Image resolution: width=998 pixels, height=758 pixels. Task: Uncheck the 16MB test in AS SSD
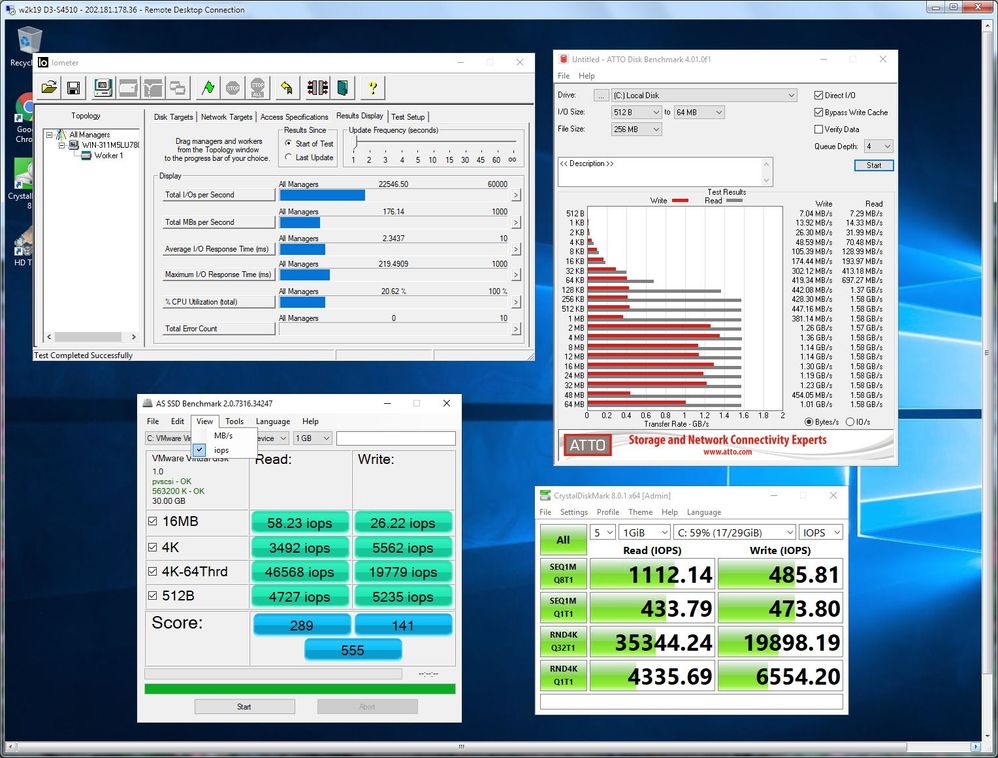152,521
